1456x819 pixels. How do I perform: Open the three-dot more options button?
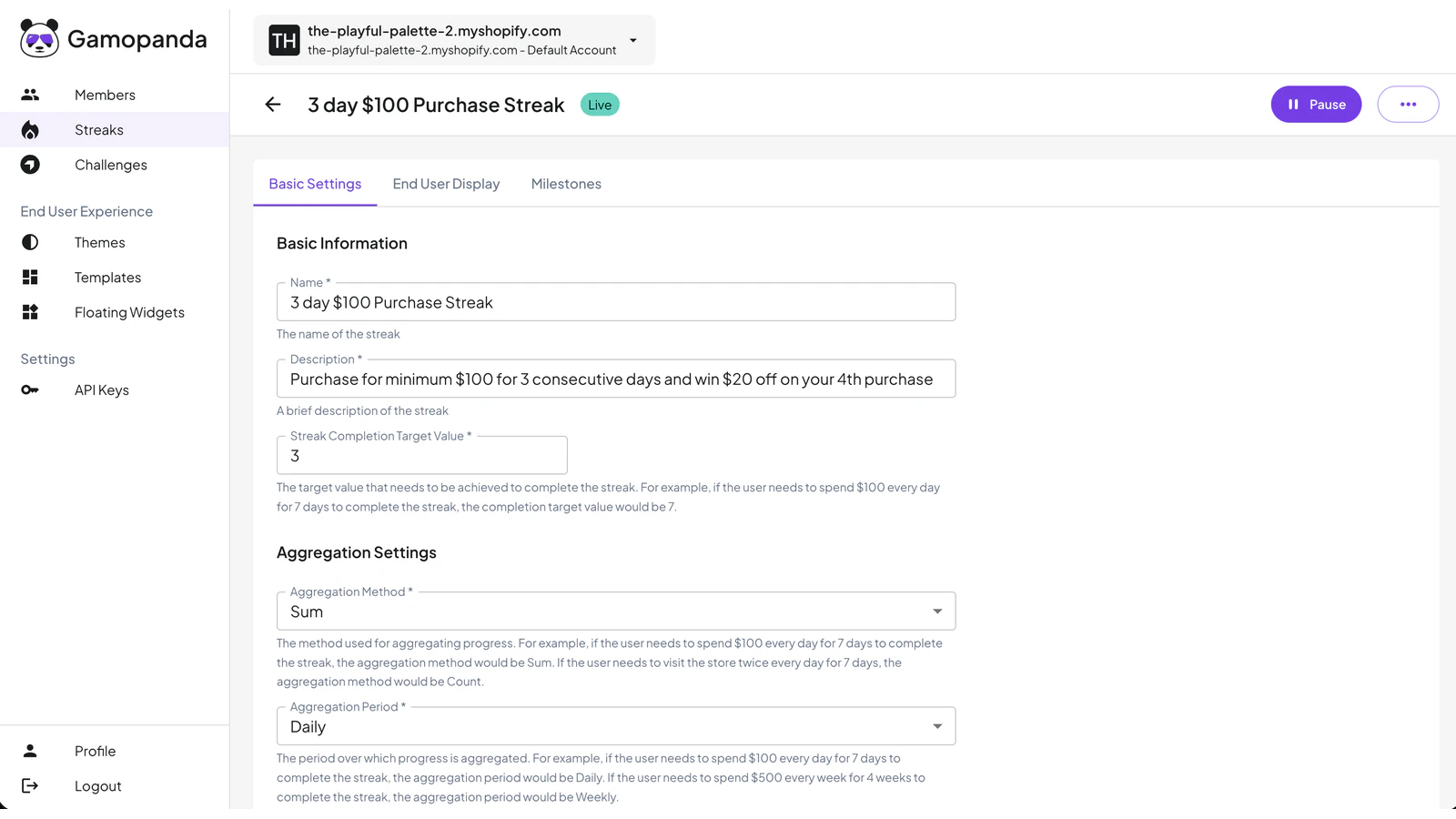pyautogui.click(x=1408, y=105)
